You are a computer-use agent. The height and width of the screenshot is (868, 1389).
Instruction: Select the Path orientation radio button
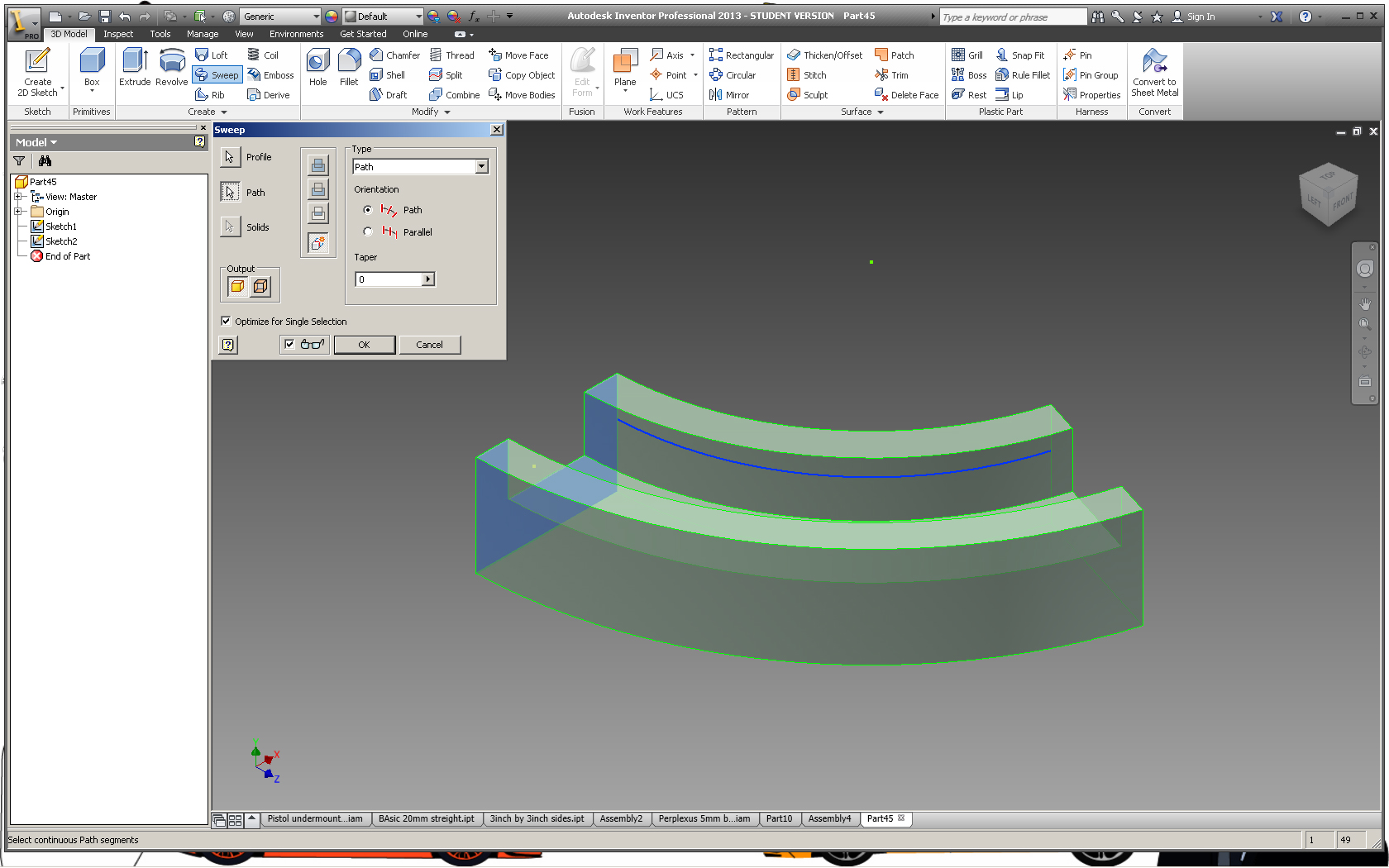tap(368, 210)
